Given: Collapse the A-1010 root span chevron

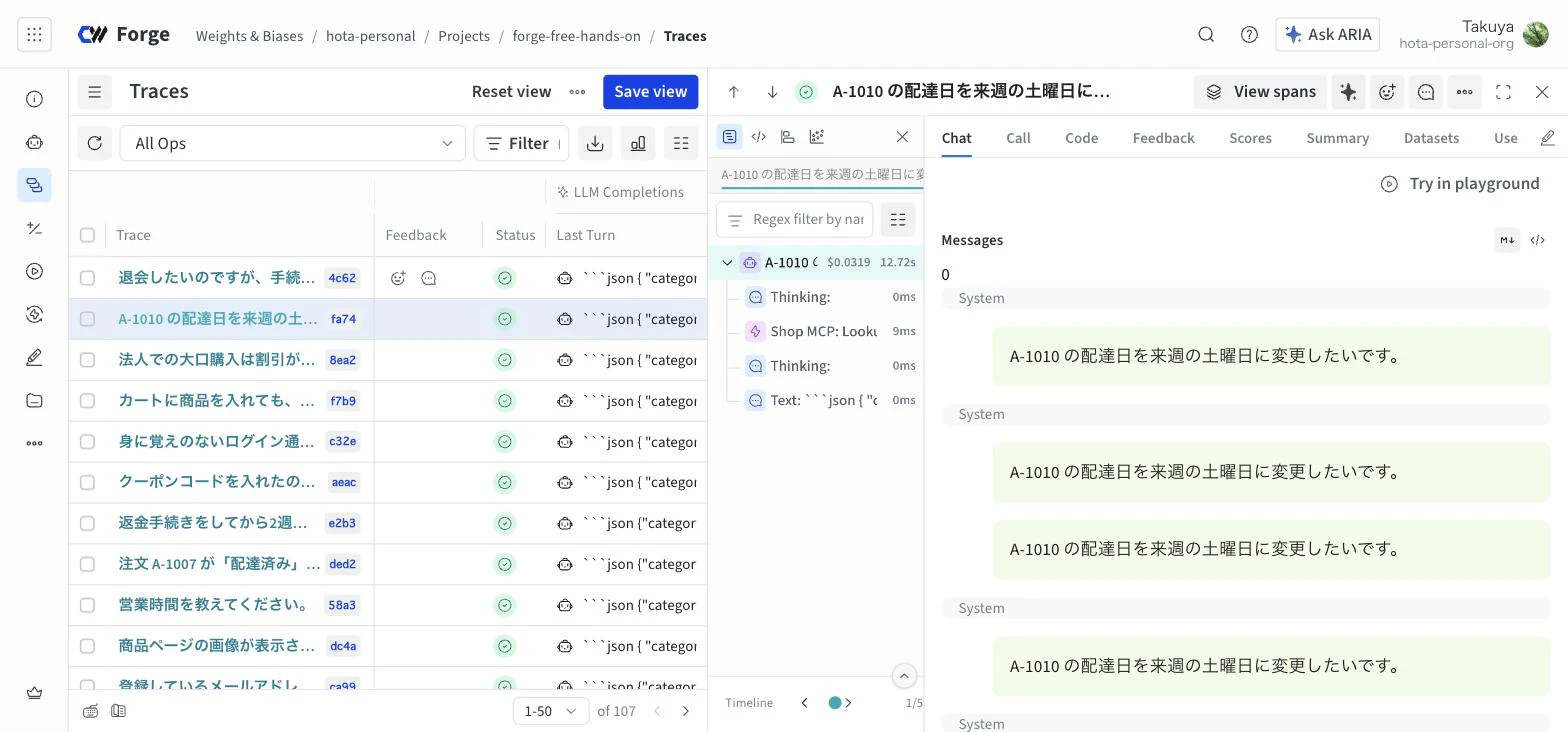Looking at the screenshot, I should tap(727, 262).
